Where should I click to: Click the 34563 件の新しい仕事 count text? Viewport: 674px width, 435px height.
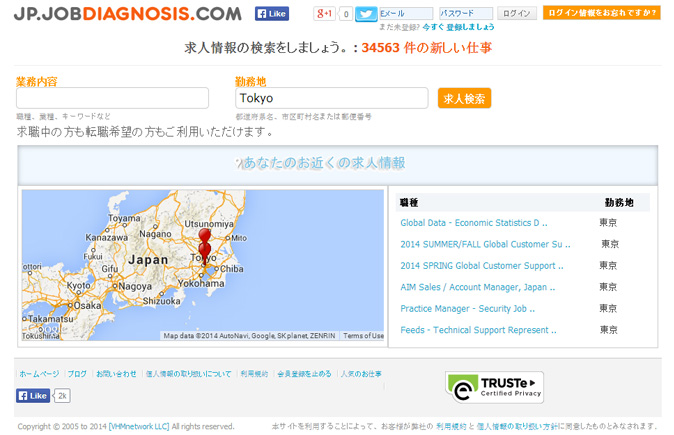(426, 47)
